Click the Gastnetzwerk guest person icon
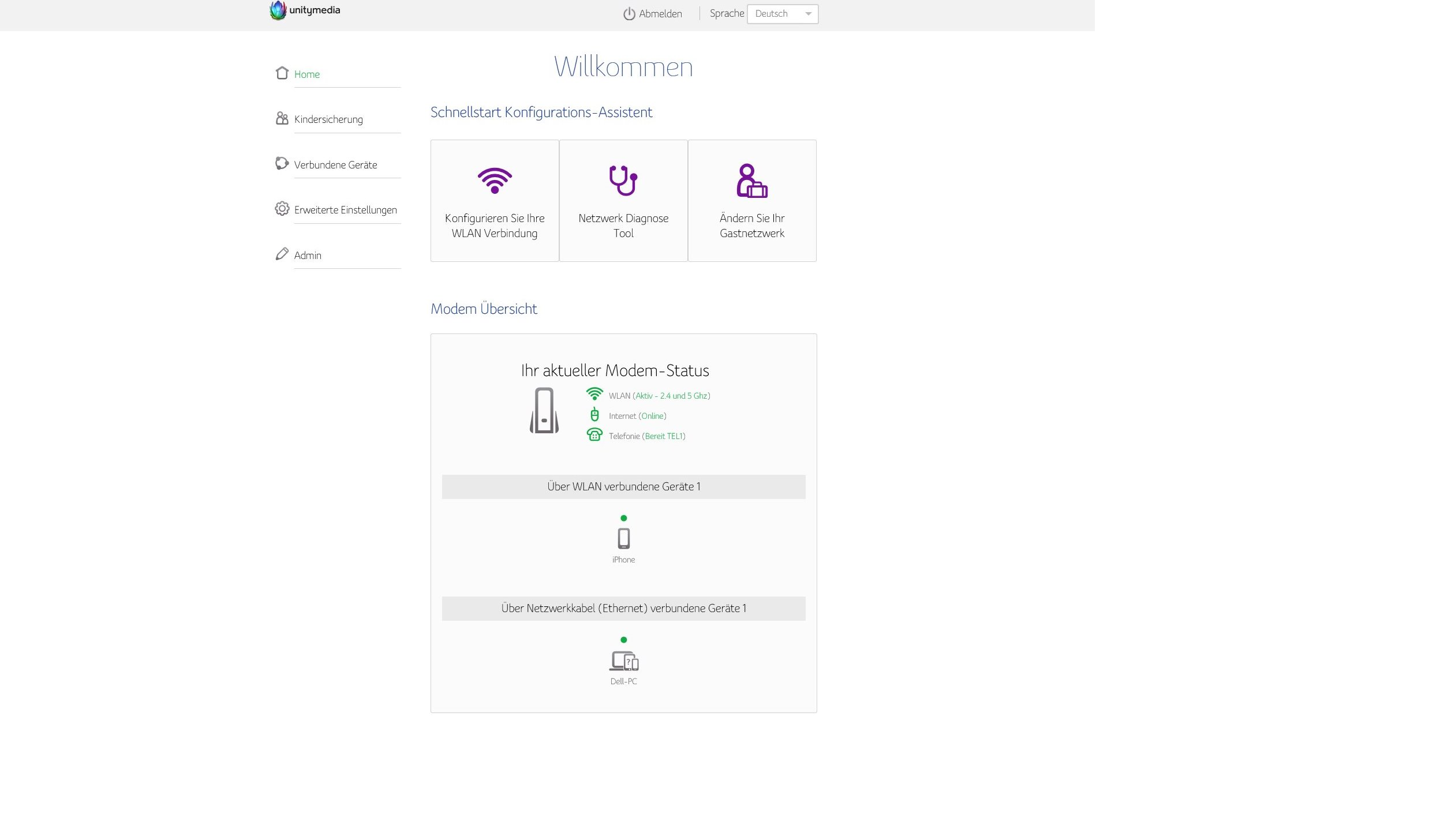Image resolution: width=1444 pixels, height=840 pixels. point(751,181)
